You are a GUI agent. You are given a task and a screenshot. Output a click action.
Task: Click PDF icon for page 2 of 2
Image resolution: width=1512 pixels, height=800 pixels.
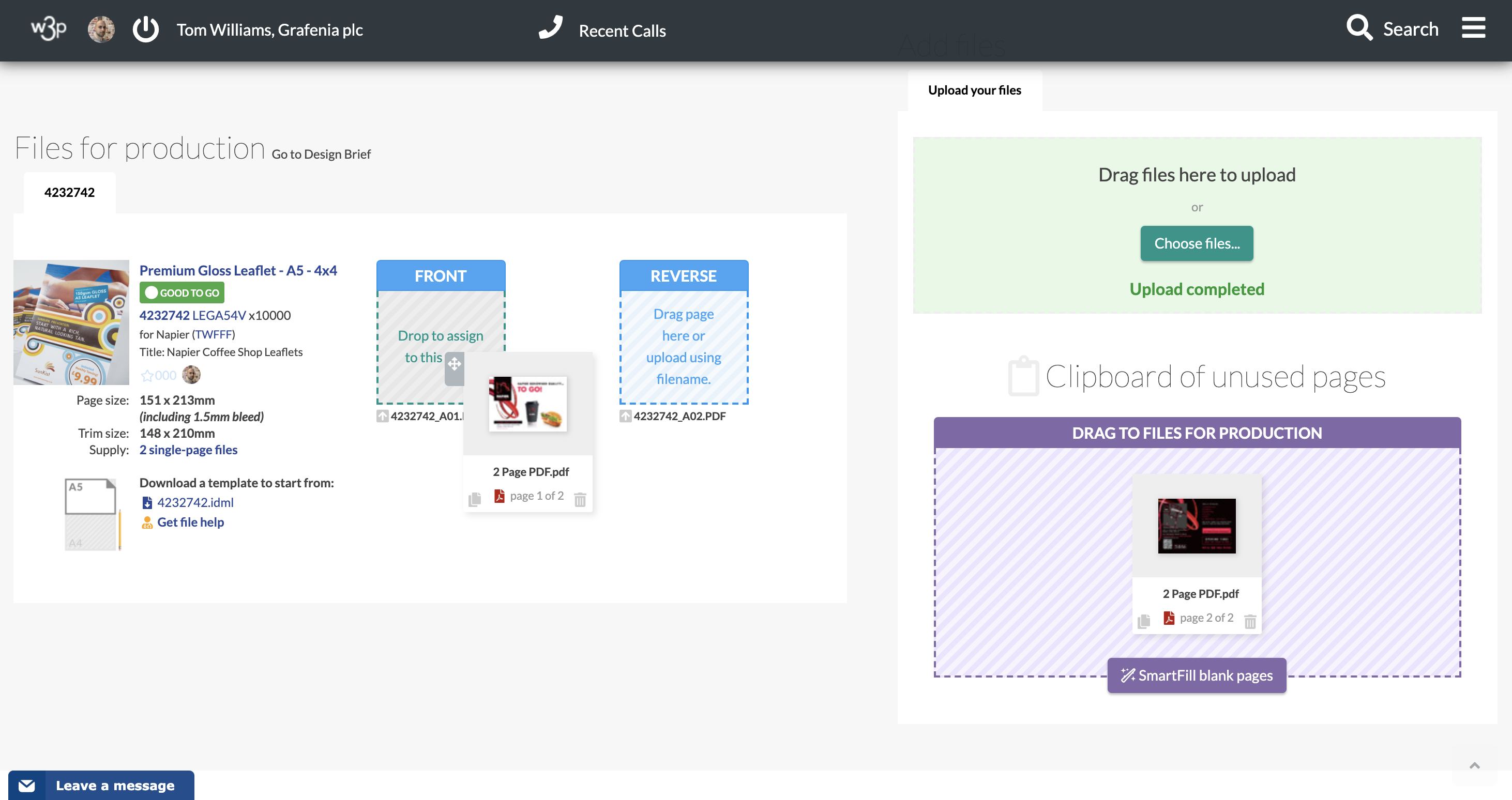(x=1169, y=618)
